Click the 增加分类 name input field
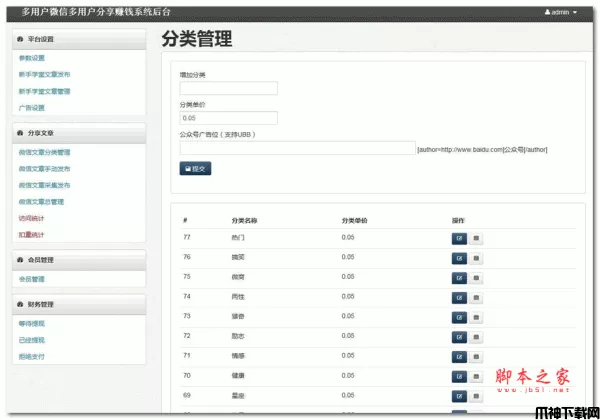The height and width of the screenshot is (420, 600). coord(228,88)
